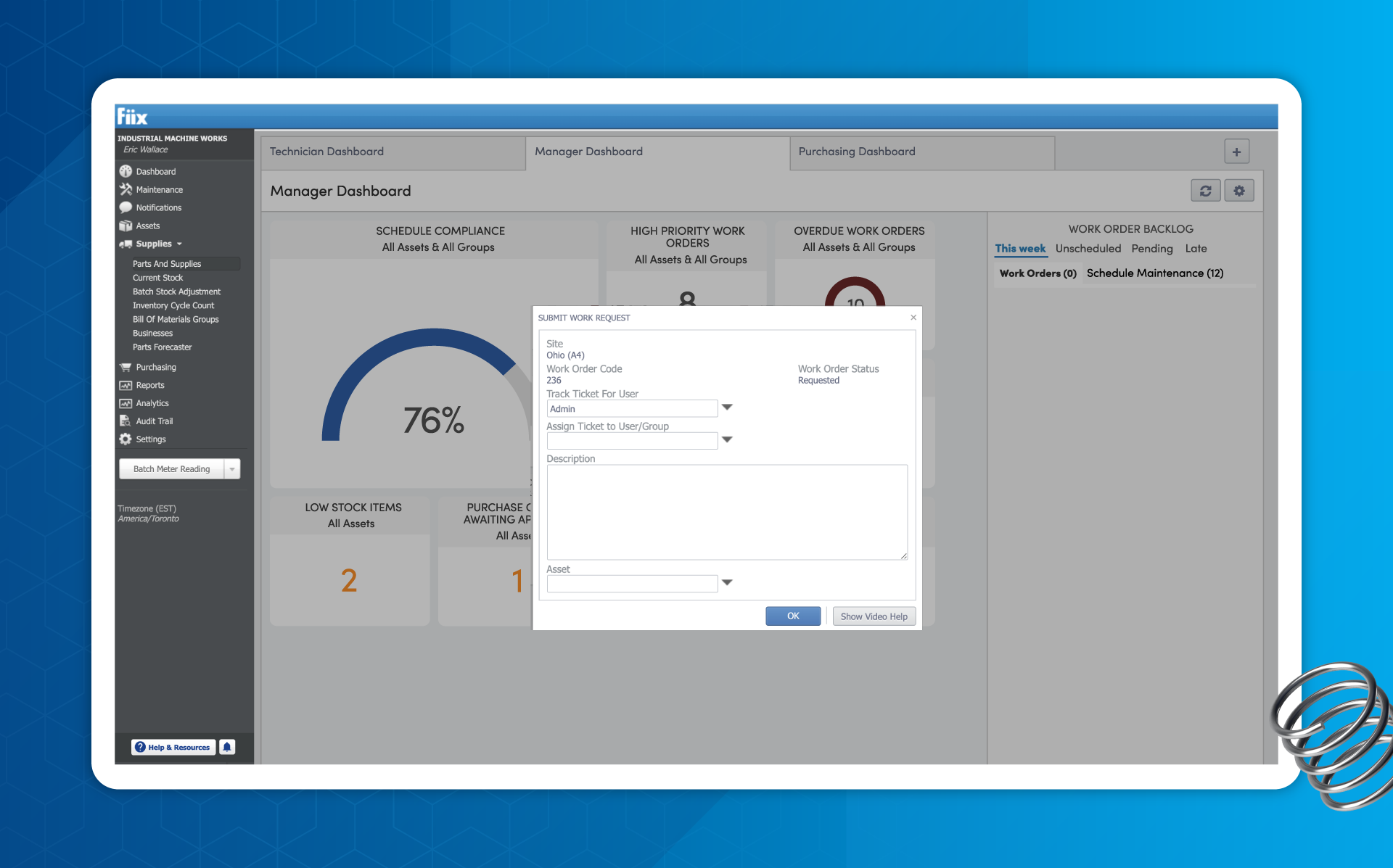Image resolution: width=1393 pixels, height=868 pixels.
Task: Open Assets via its box icon
Action: tap(126, 226)
